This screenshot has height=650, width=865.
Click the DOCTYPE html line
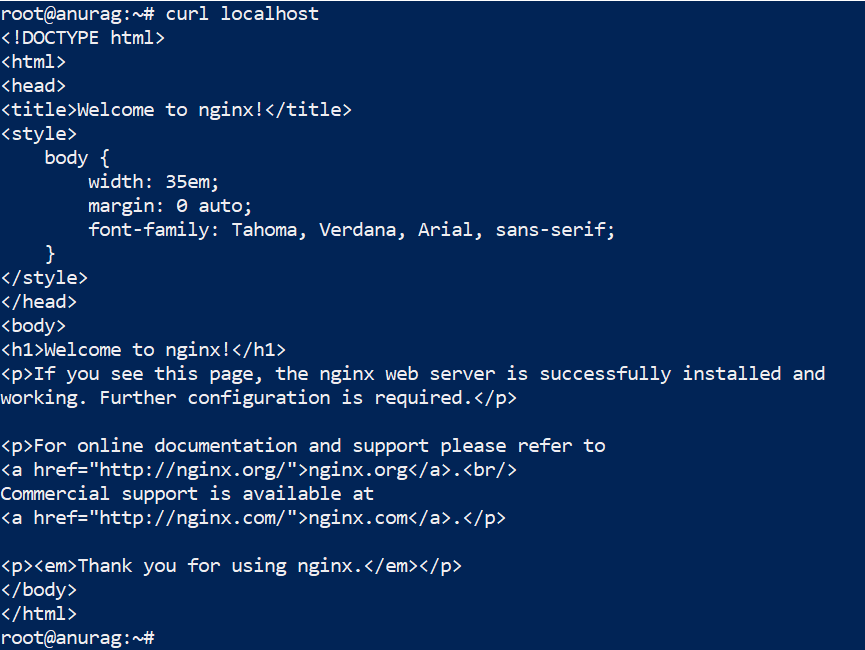click(82, 38)
